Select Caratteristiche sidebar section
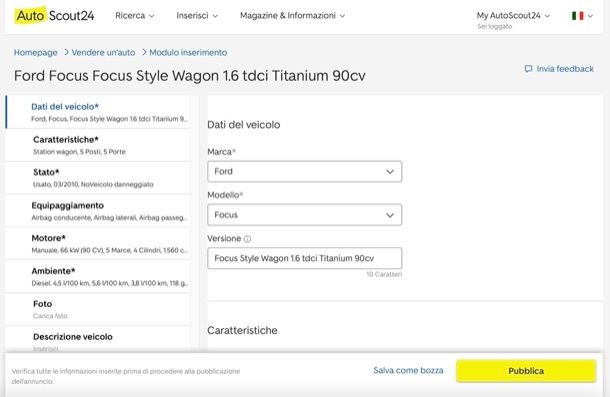This screenshot has height=397, width=610. (x=98, y=145)
